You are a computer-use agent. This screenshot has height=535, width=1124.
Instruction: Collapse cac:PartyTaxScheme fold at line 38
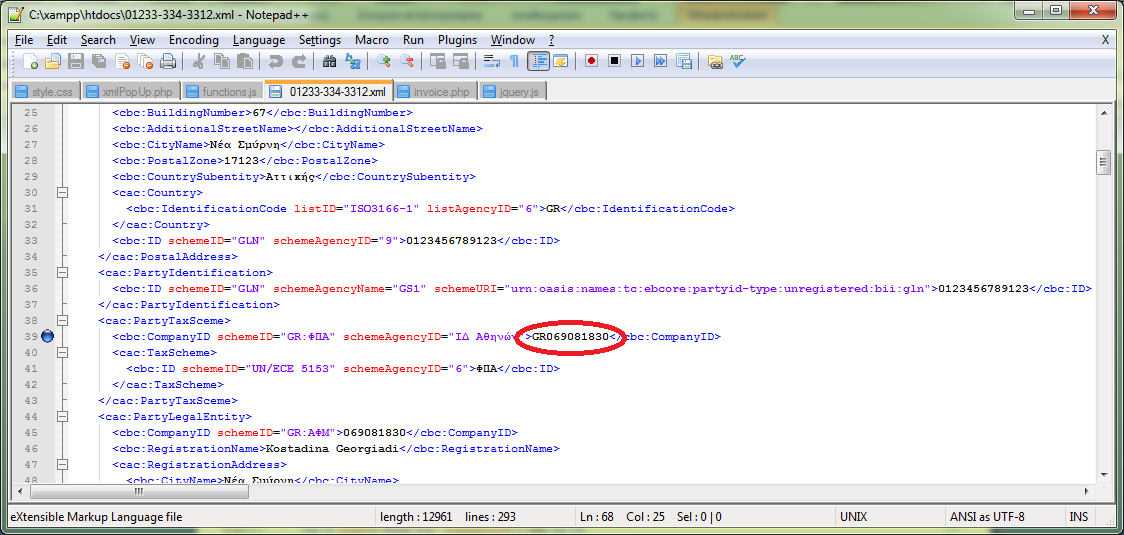tap(62, 321)
